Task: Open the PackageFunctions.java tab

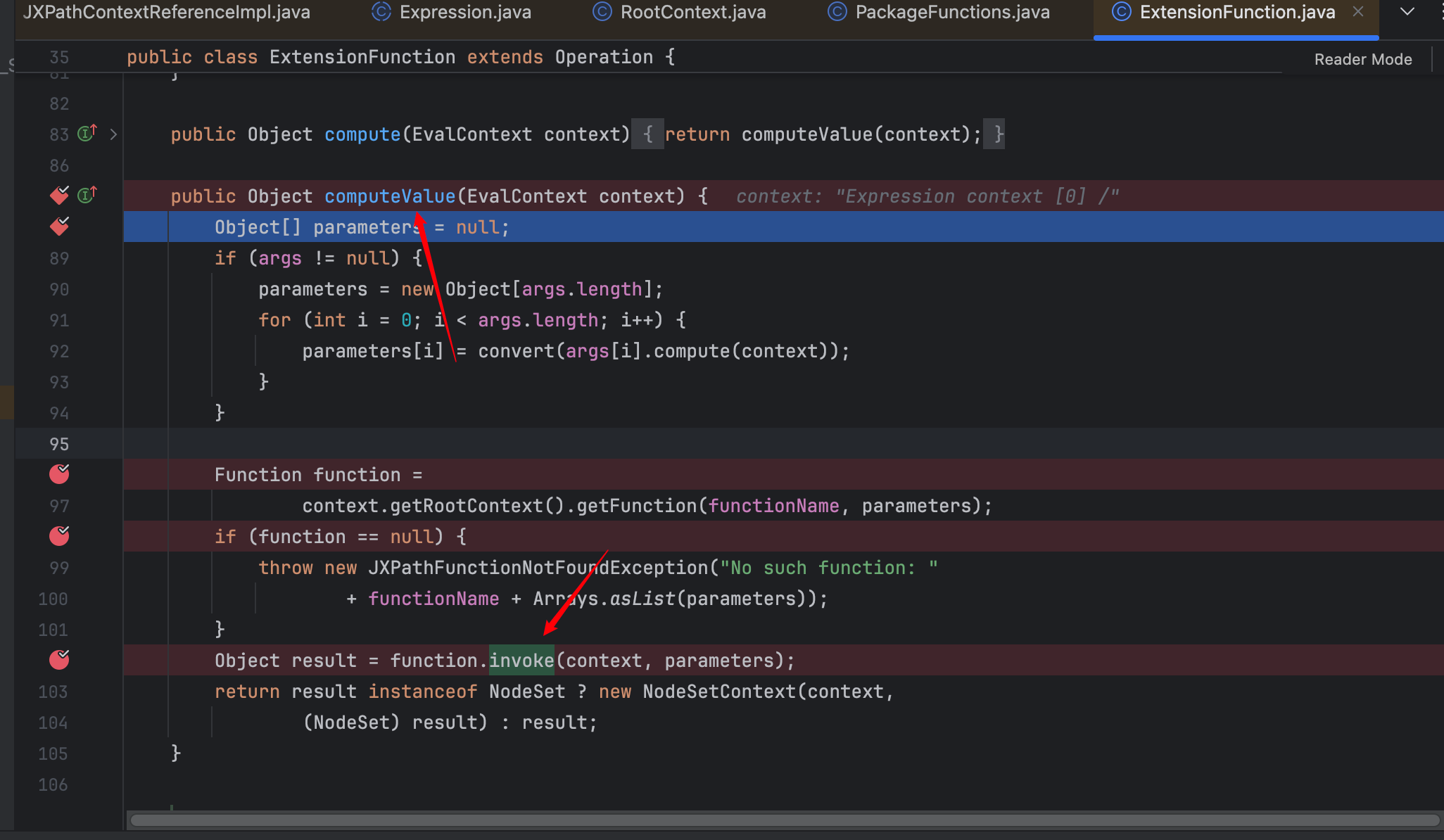Action: pyautogui.click(x=939, y=12)
